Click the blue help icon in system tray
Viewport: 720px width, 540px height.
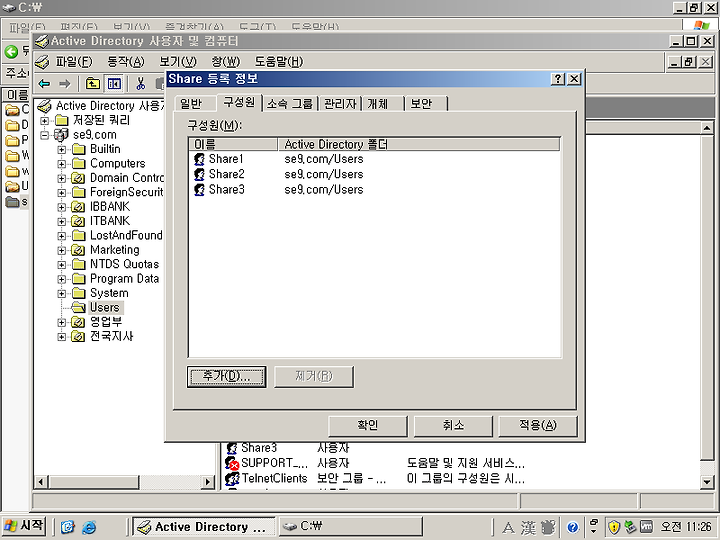click(573, 527)
